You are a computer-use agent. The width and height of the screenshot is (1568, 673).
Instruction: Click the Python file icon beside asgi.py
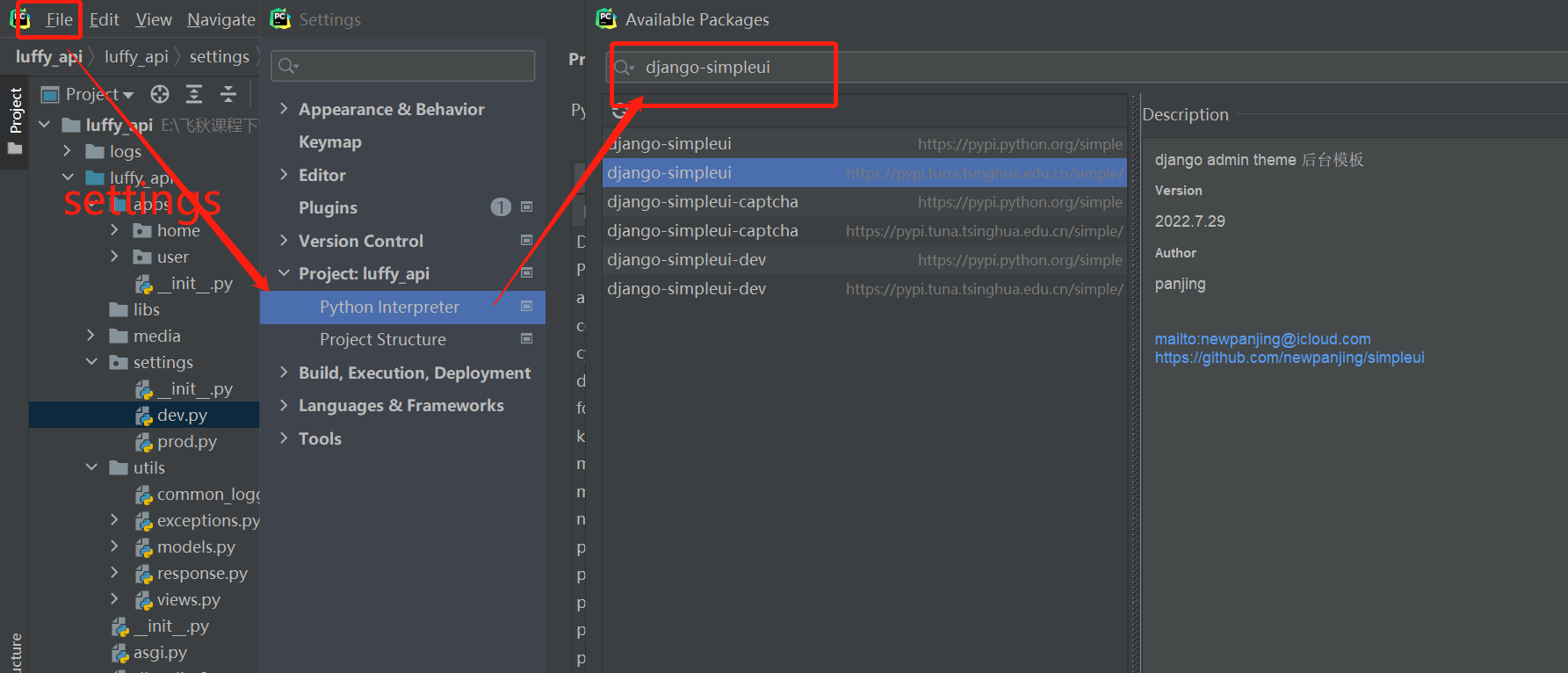pos(120,653)
